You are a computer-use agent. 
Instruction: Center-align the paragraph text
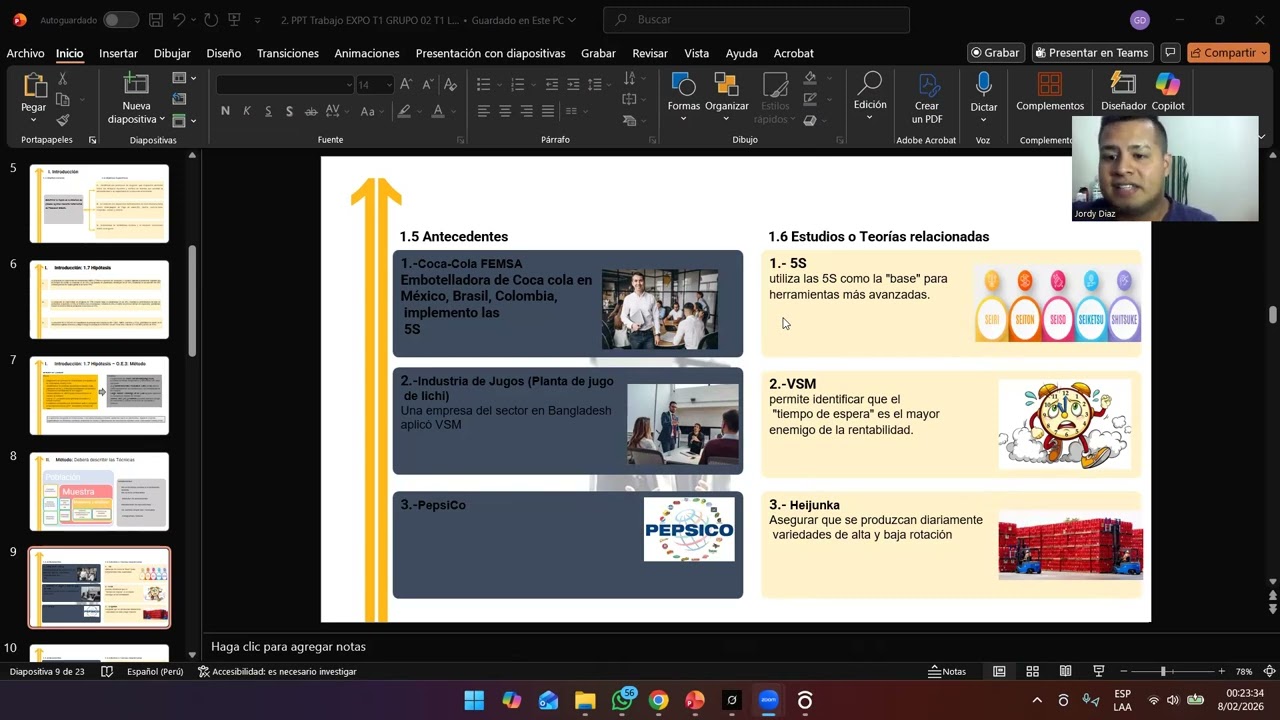click(x=505, y=111)
